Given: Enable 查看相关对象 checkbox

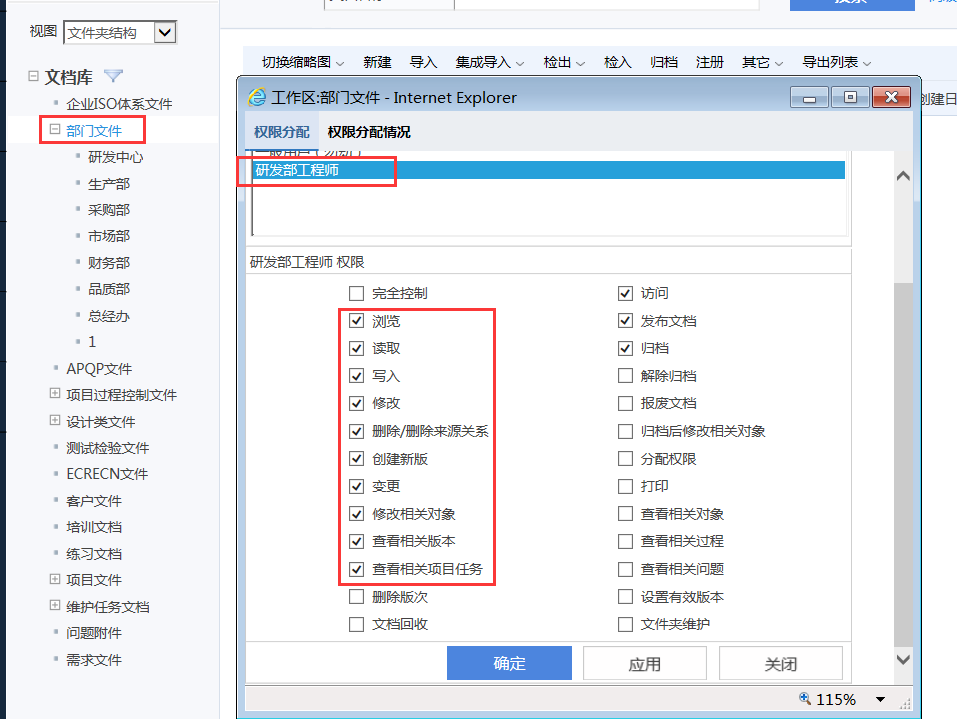Looking at the screenshot, I should 625,514.
